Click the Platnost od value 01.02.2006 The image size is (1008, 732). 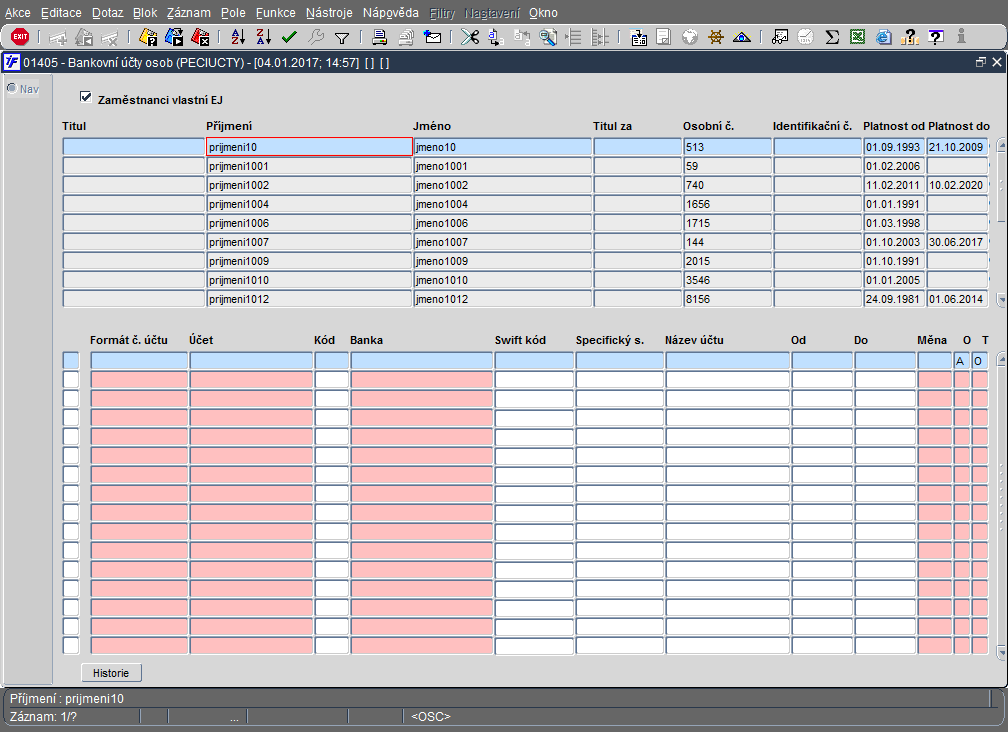pyautogui.click(x=893, y=166)
